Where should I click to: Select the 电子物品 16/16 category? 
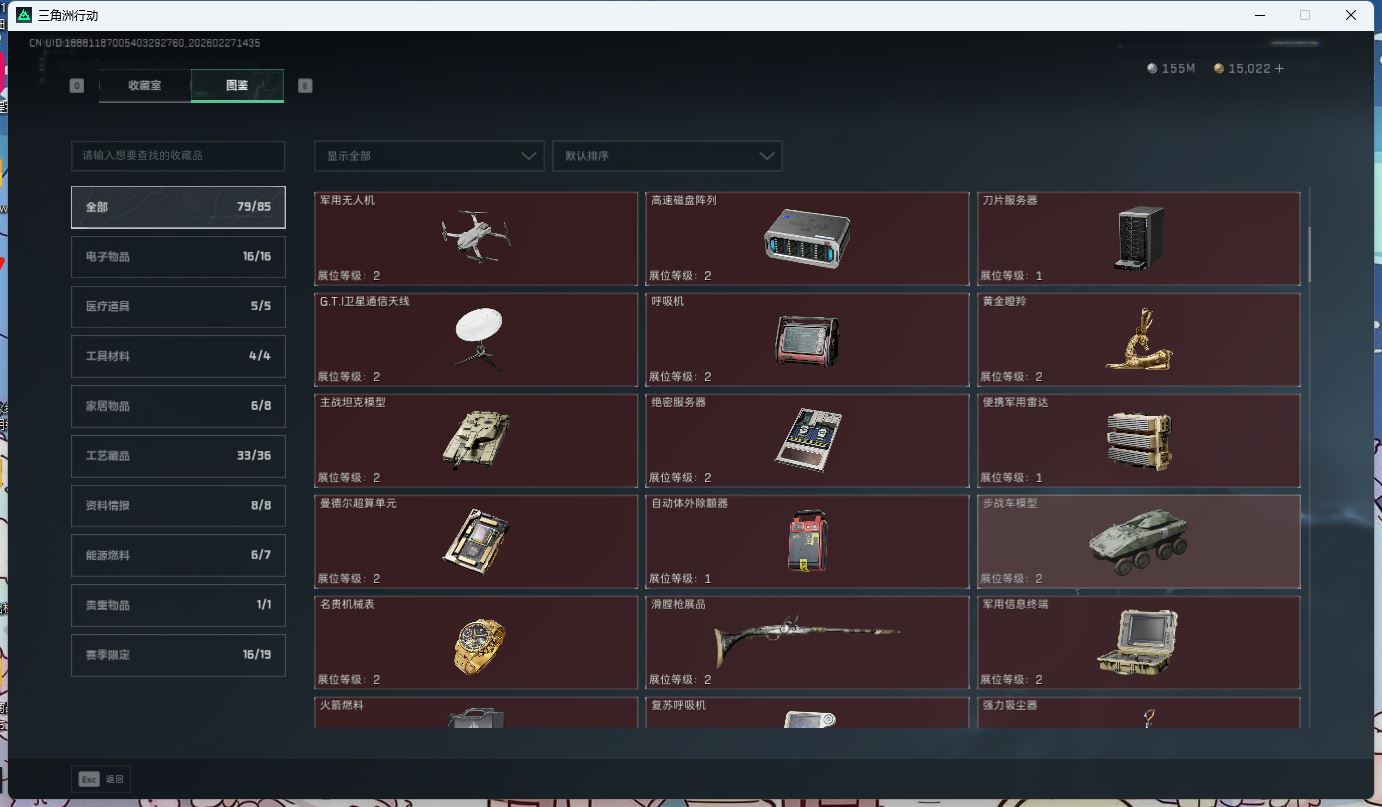pyautogui.click(x=178, y=257)
